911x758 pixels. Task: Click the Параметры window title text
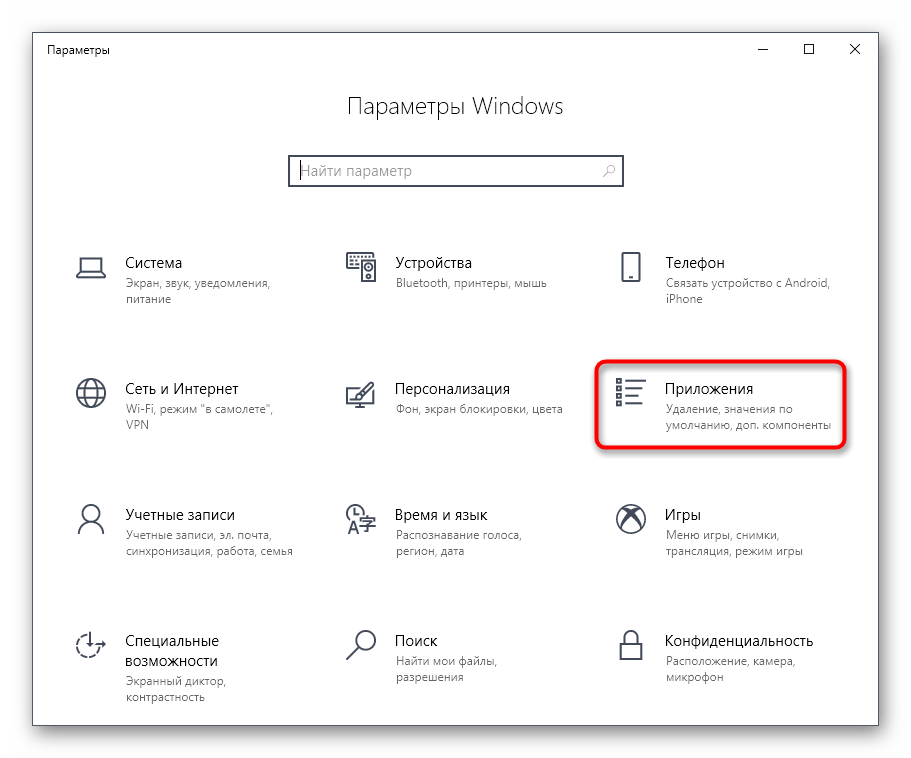pyautogui.click(x=78, y=51)
